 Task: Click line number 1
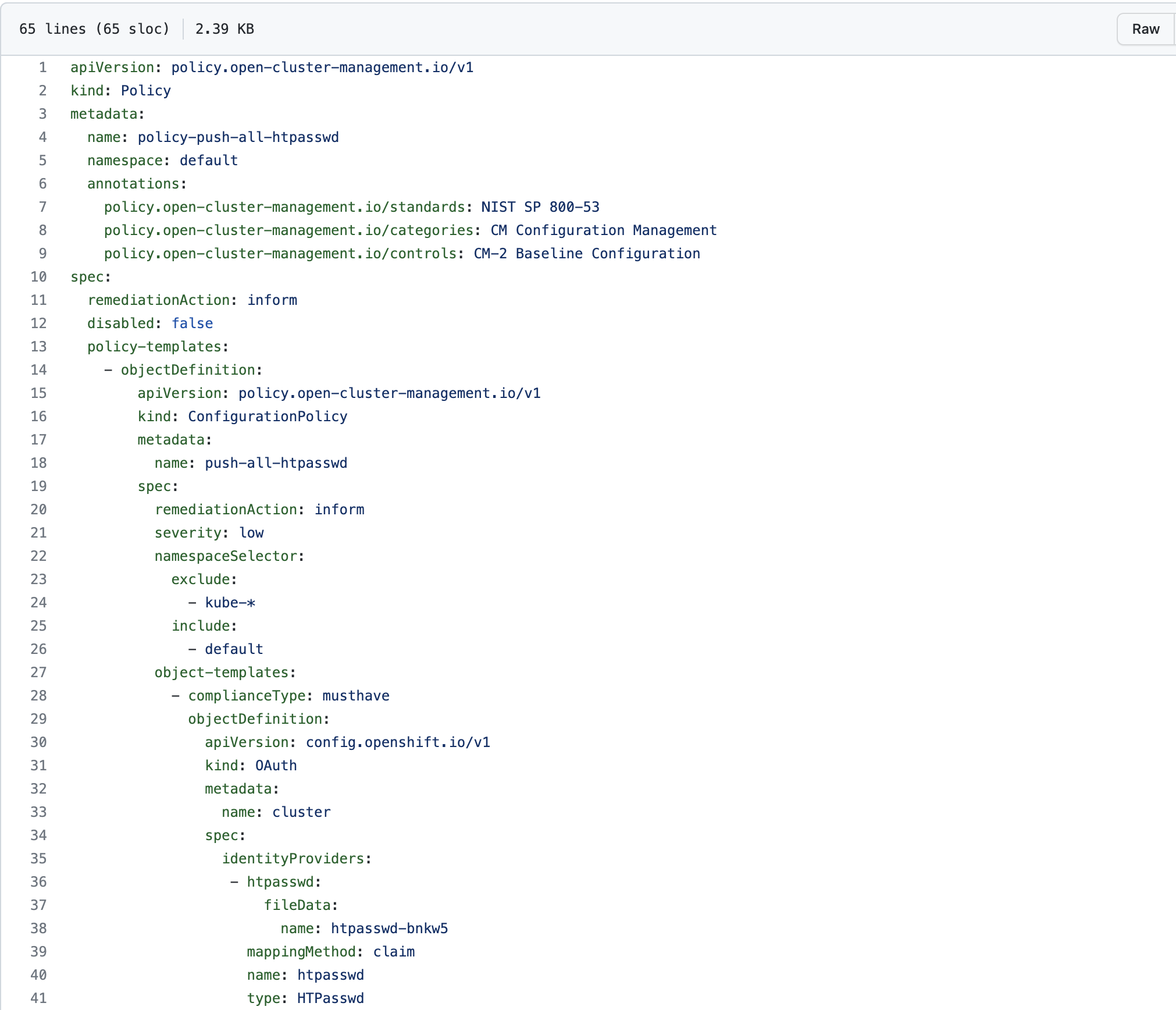pos(42,67)
